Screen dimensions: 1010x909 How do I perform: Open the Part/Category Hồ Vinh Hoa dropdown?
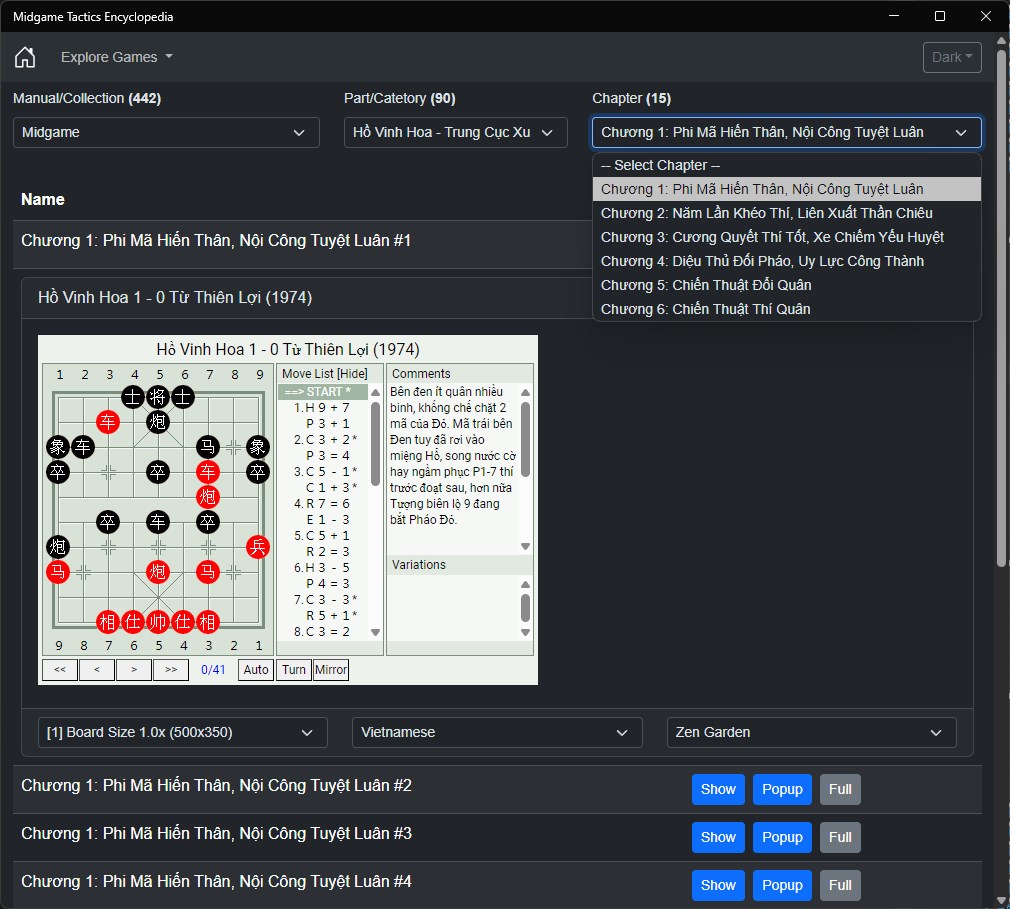coord(455,132)
